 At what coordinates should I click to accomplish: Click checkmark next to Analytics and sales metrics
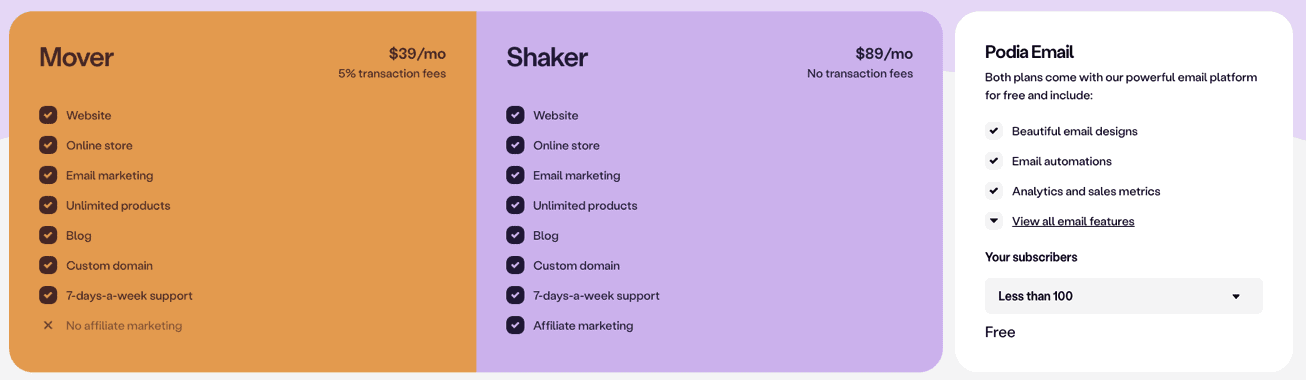pos(994,191)
